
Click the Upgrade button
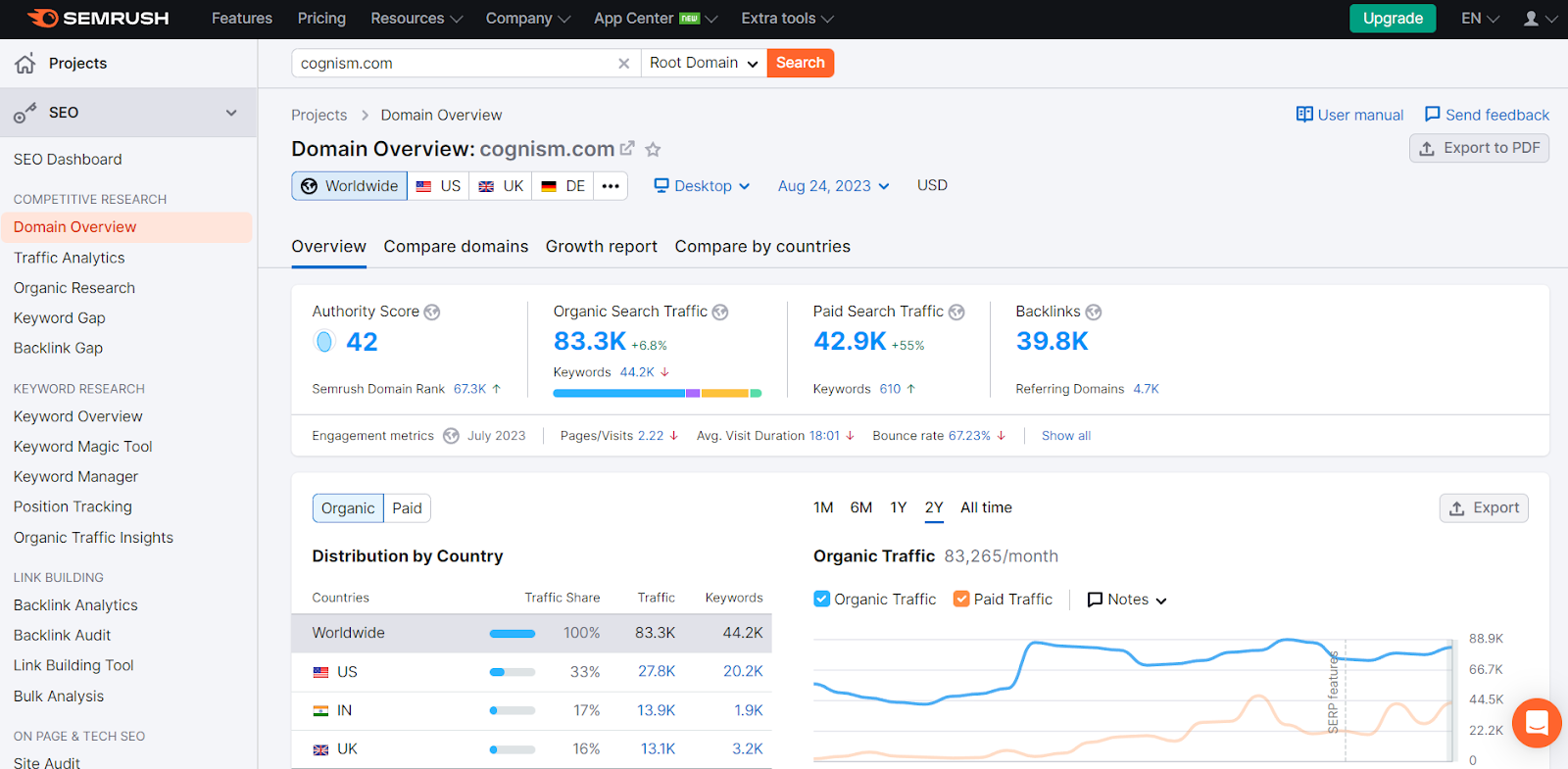point(1393,19)
